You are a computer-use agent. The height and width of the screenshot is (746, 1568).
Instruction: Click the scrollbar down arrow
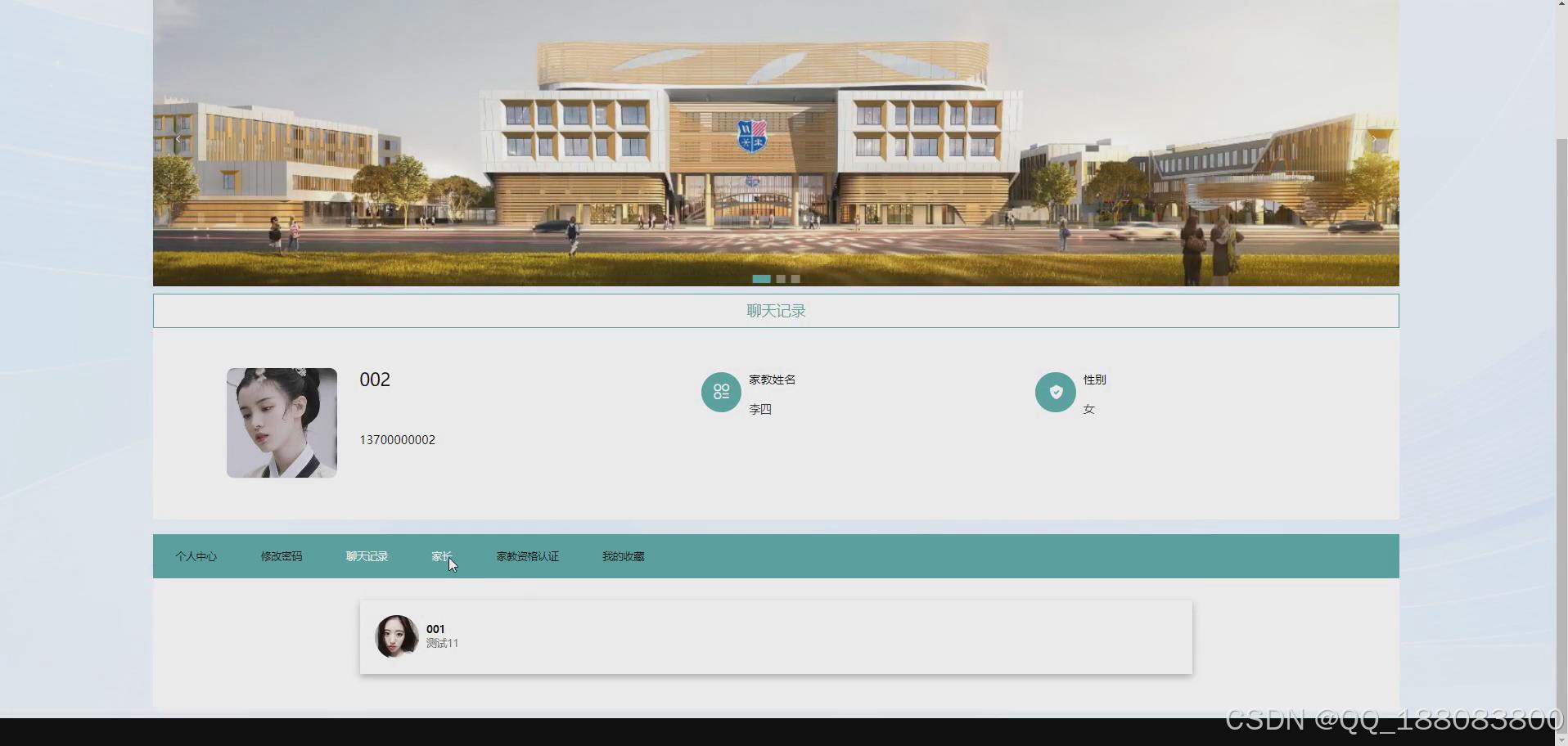1561,740
